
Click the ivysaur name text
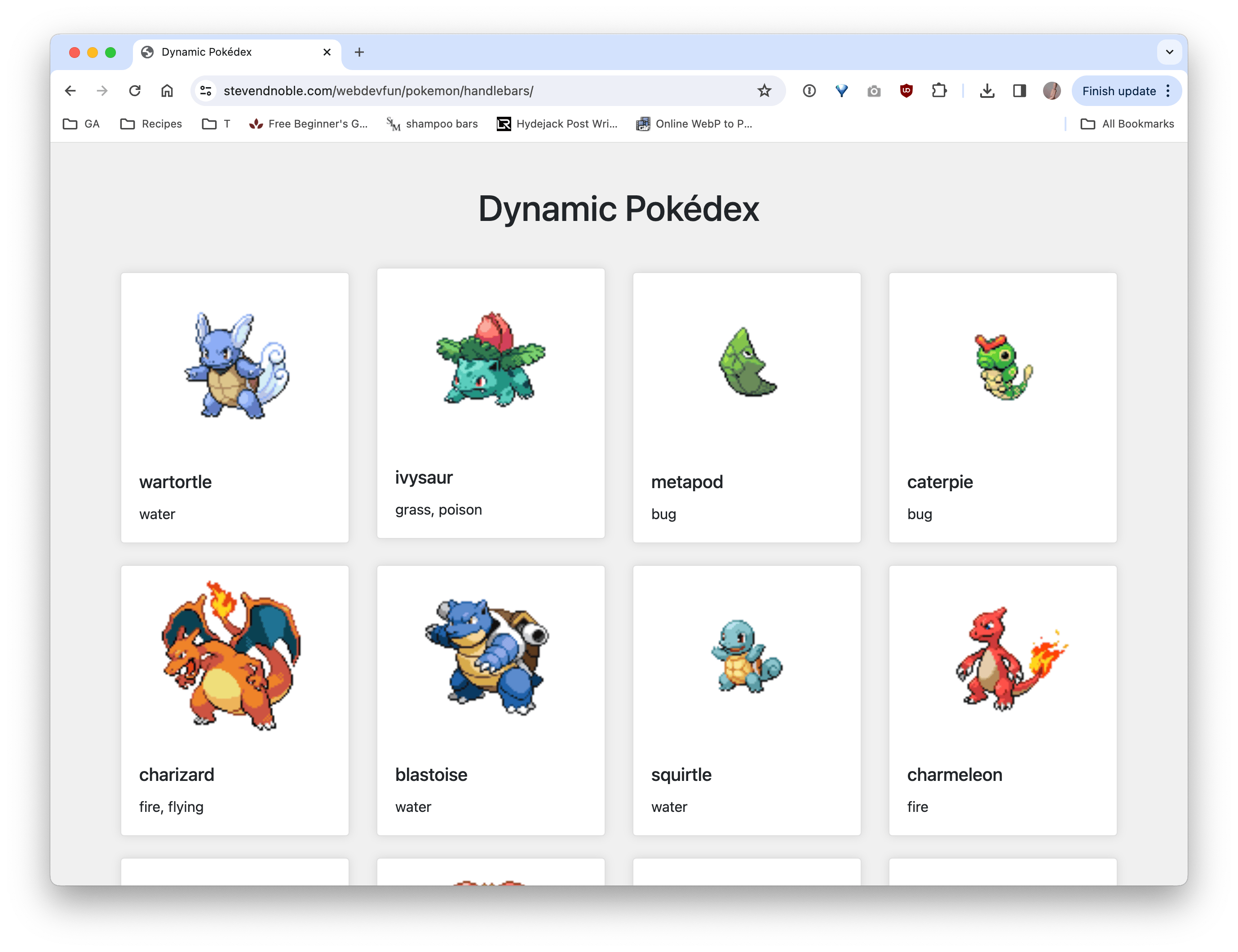[x=424, y=478]
